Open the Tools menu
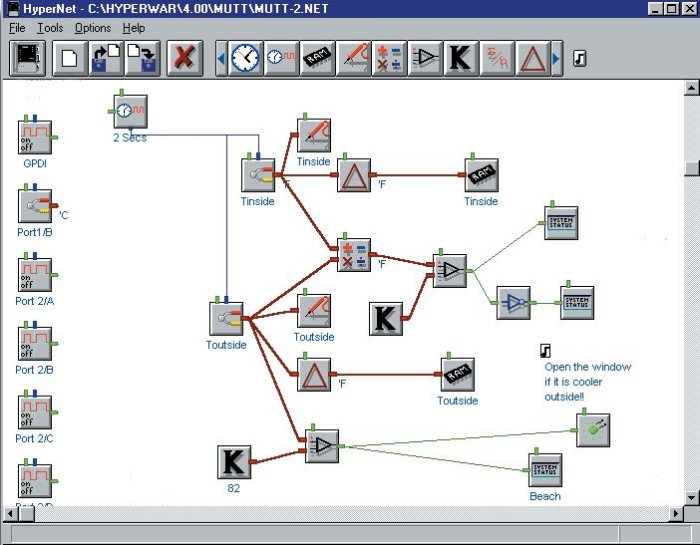 click(x=50, y=28)
